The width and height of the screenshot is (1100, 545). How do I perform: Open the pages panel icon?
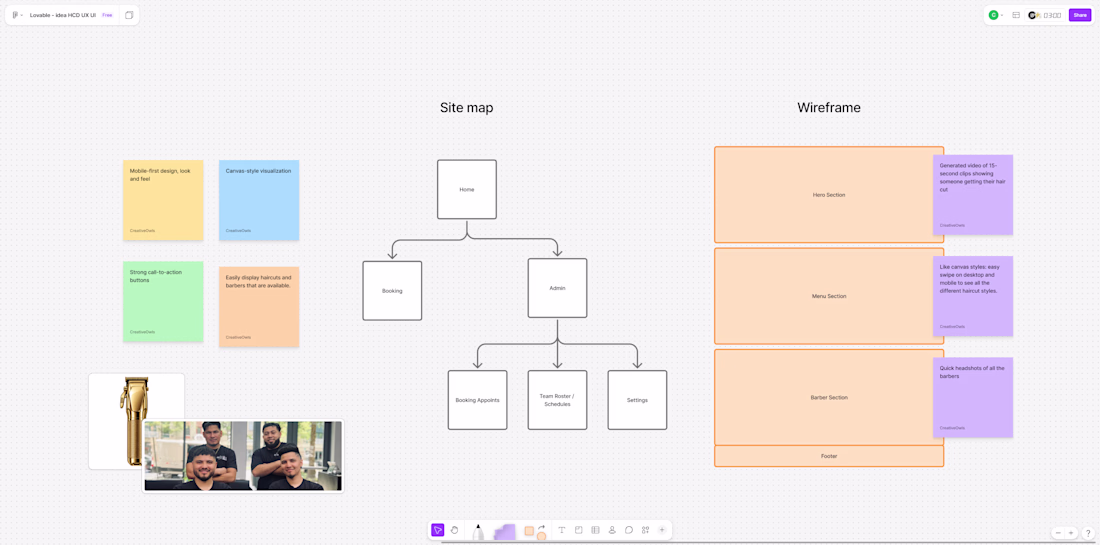click(x=129, y=15)
